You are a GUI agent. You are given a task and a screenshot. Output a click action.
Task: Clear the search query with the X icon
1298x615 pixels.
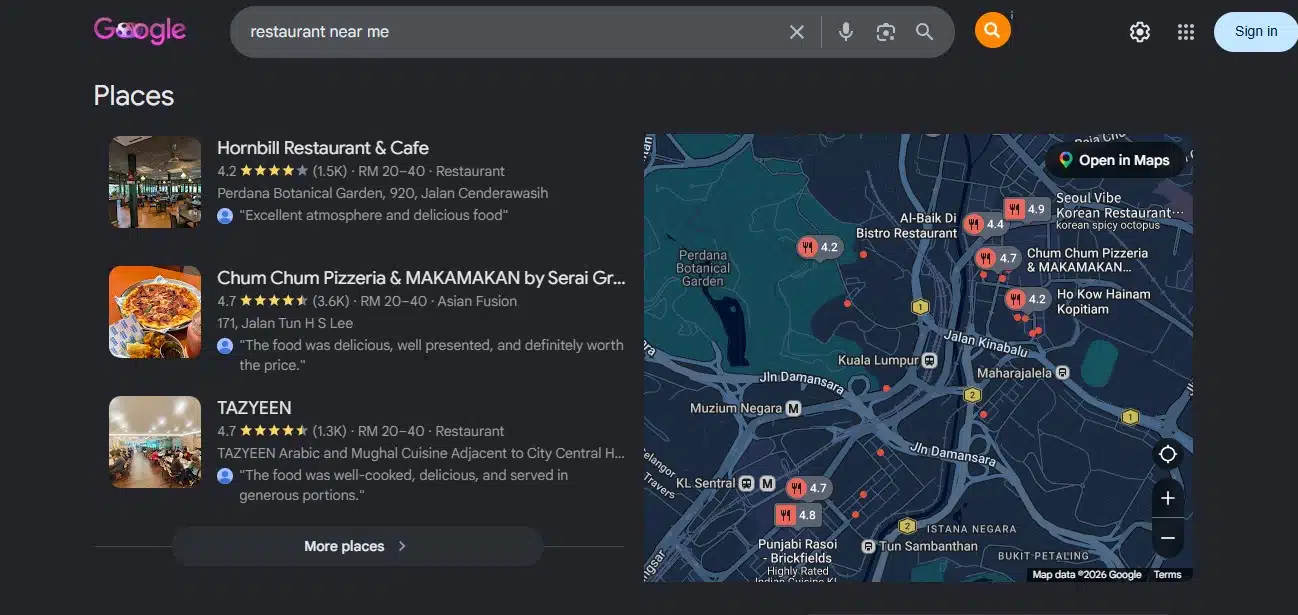[797, 32]
